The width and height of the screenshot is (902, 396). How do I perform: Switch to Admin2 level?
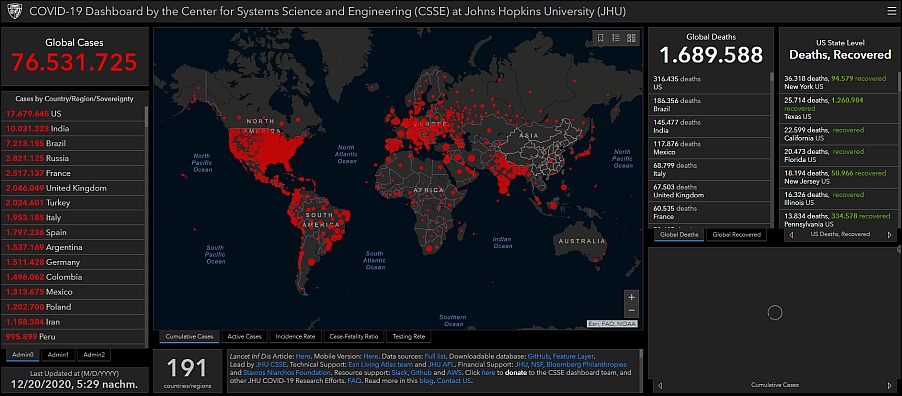(x=94, y=355)
